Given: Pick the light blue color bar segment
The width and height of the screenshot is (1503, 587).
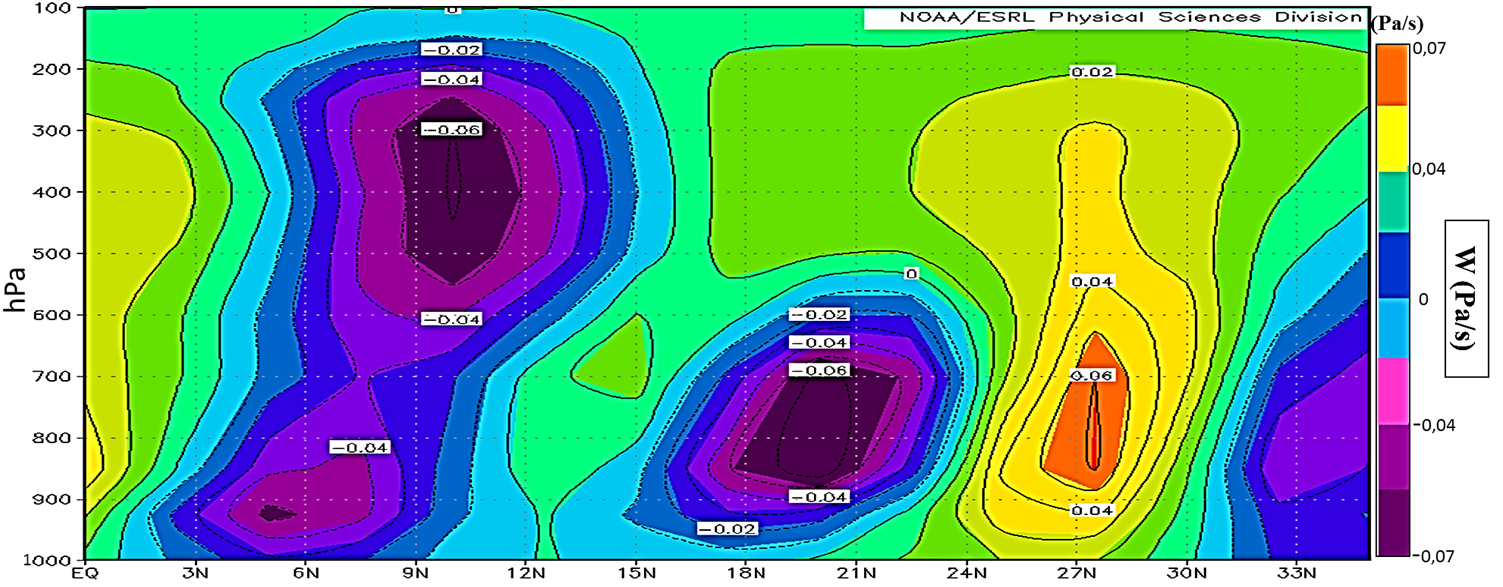Looking at the screenshot, I should click(1392, 330).
